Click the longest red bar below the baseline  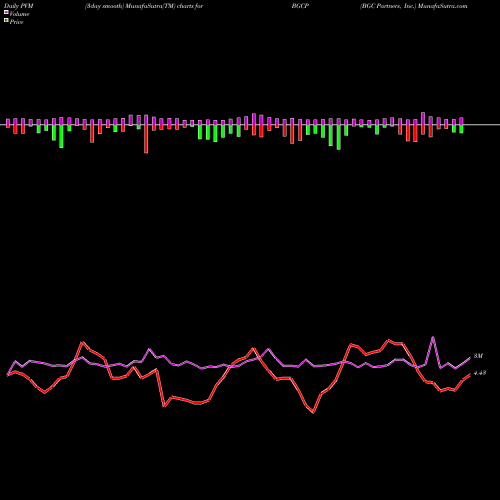pos(146,139)
